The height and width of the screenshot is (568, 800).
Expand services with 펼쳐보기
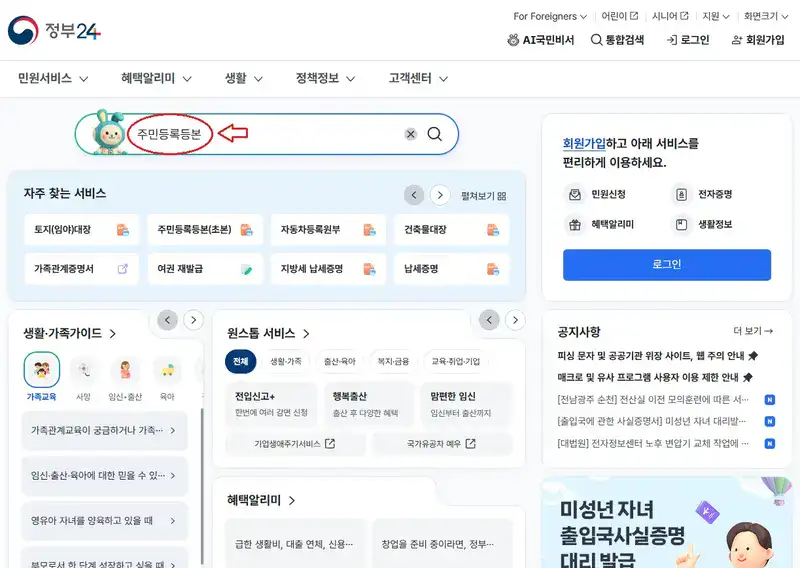483,196
